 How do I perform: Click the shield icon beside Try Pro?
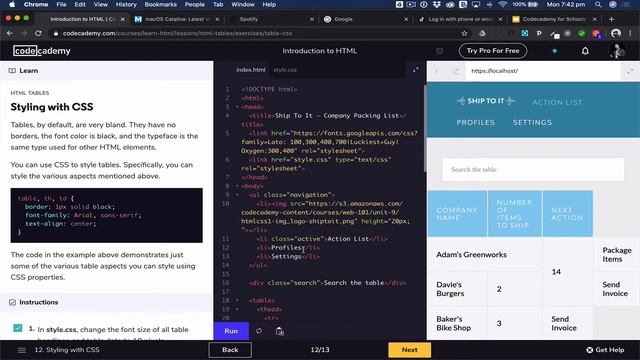pos(440,51)
